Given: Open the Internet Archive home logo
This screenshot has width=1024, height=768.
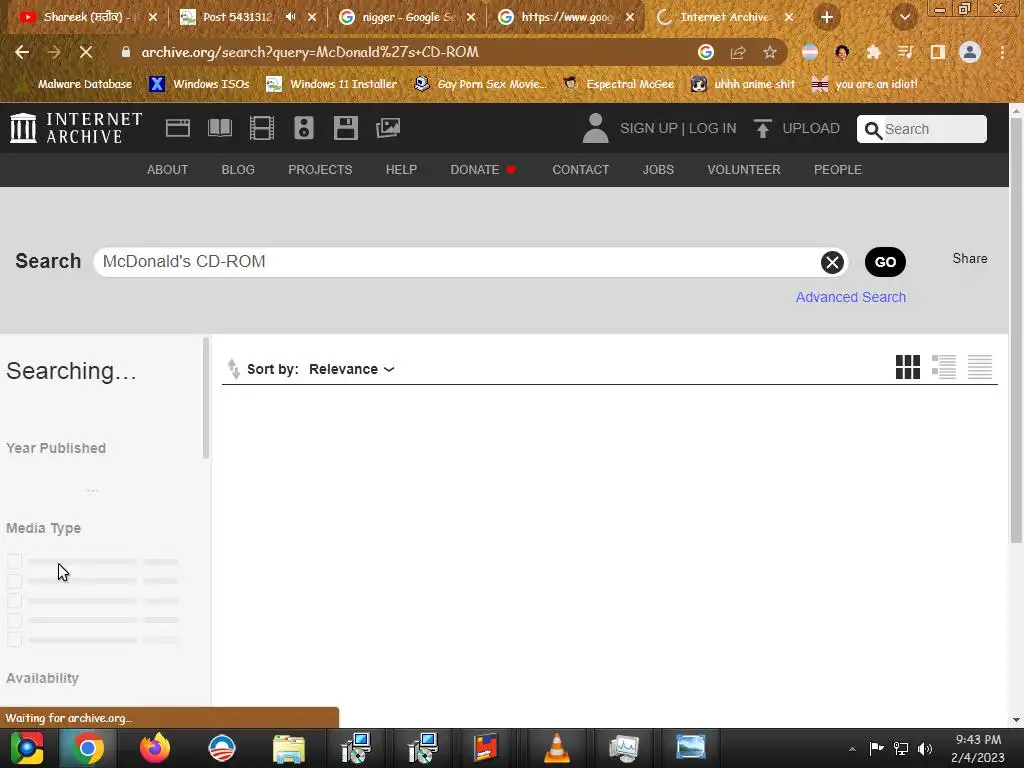Looking at the screenshot, I should tap(76, 128).
